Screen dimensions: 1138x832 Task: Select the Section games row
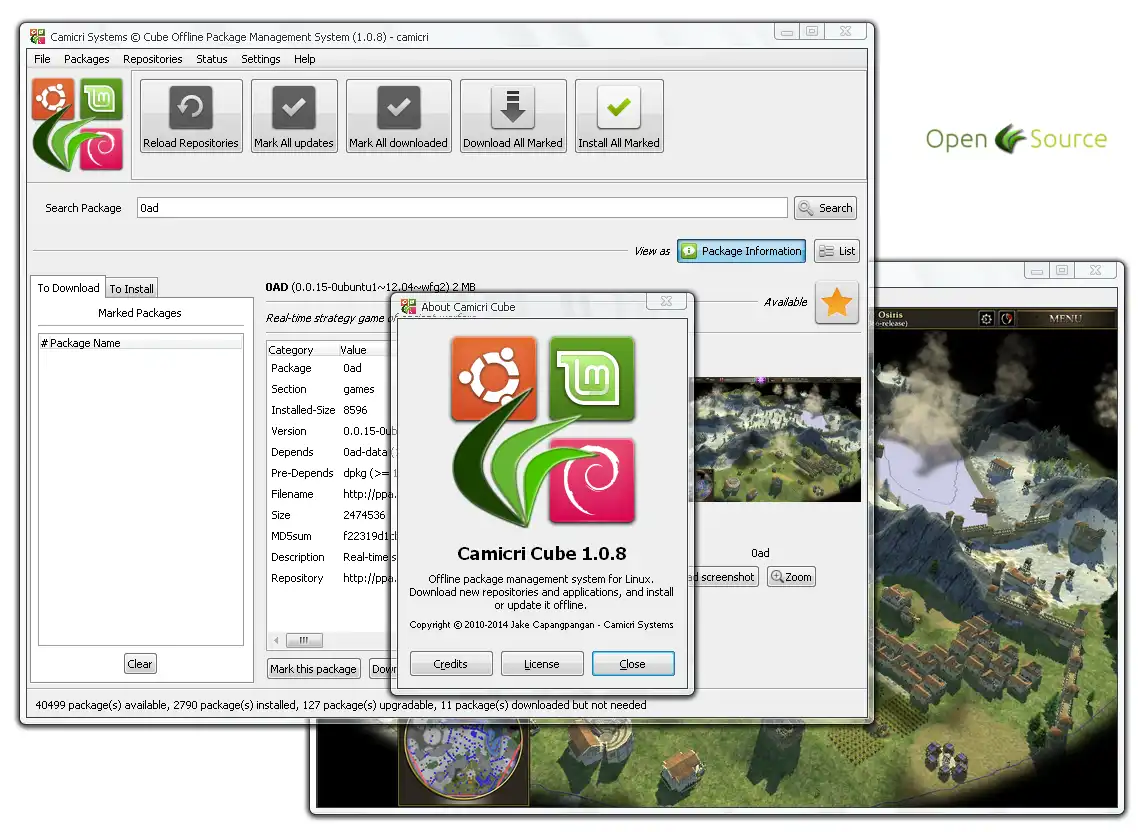click(x=330, y=389)
